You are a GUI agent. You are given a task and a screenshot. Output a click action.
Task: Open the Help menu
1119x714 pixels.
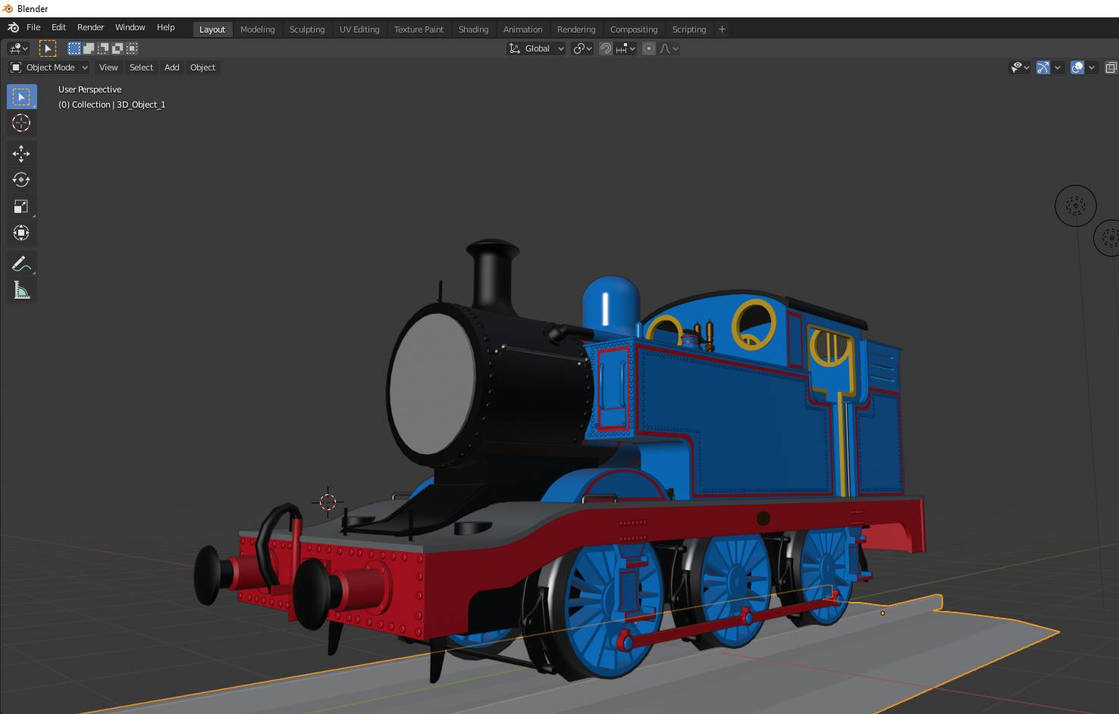point(166,27)
